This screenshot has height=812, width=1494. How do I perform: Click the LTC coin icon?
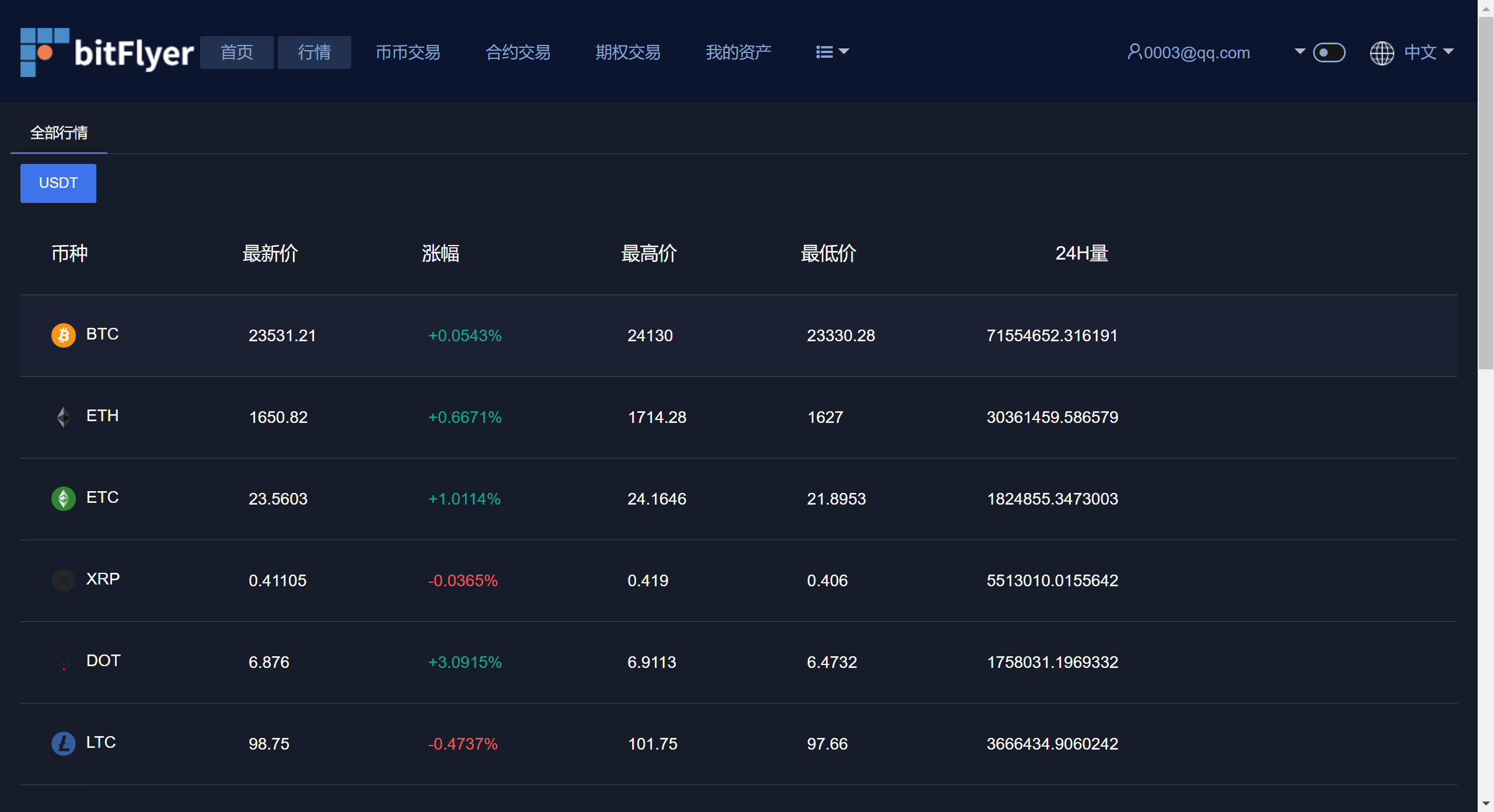click(64, 744)
